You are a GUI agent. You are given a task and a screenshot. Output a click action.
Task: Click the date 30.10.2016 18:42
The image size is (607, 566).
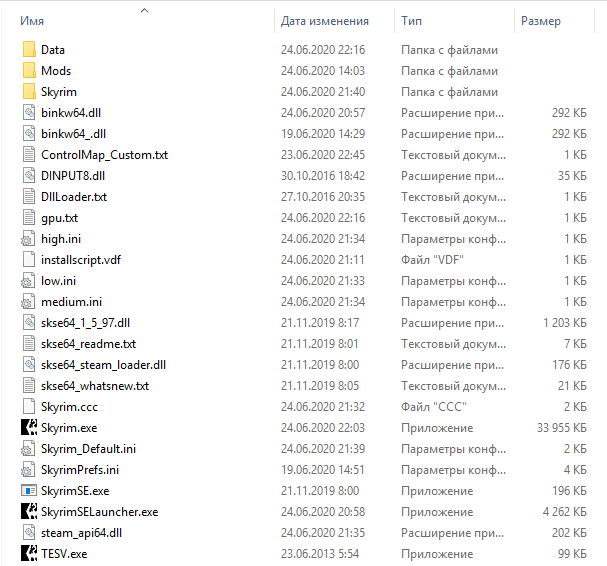(x=323, y=176)
